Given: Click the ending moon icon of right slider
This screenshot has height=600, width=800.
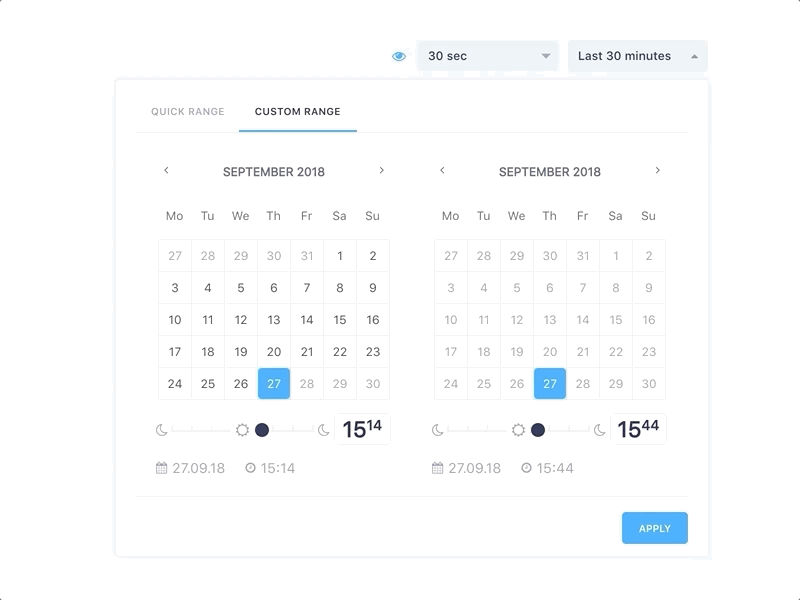Looking at the screenshot, I should [599, 430].
